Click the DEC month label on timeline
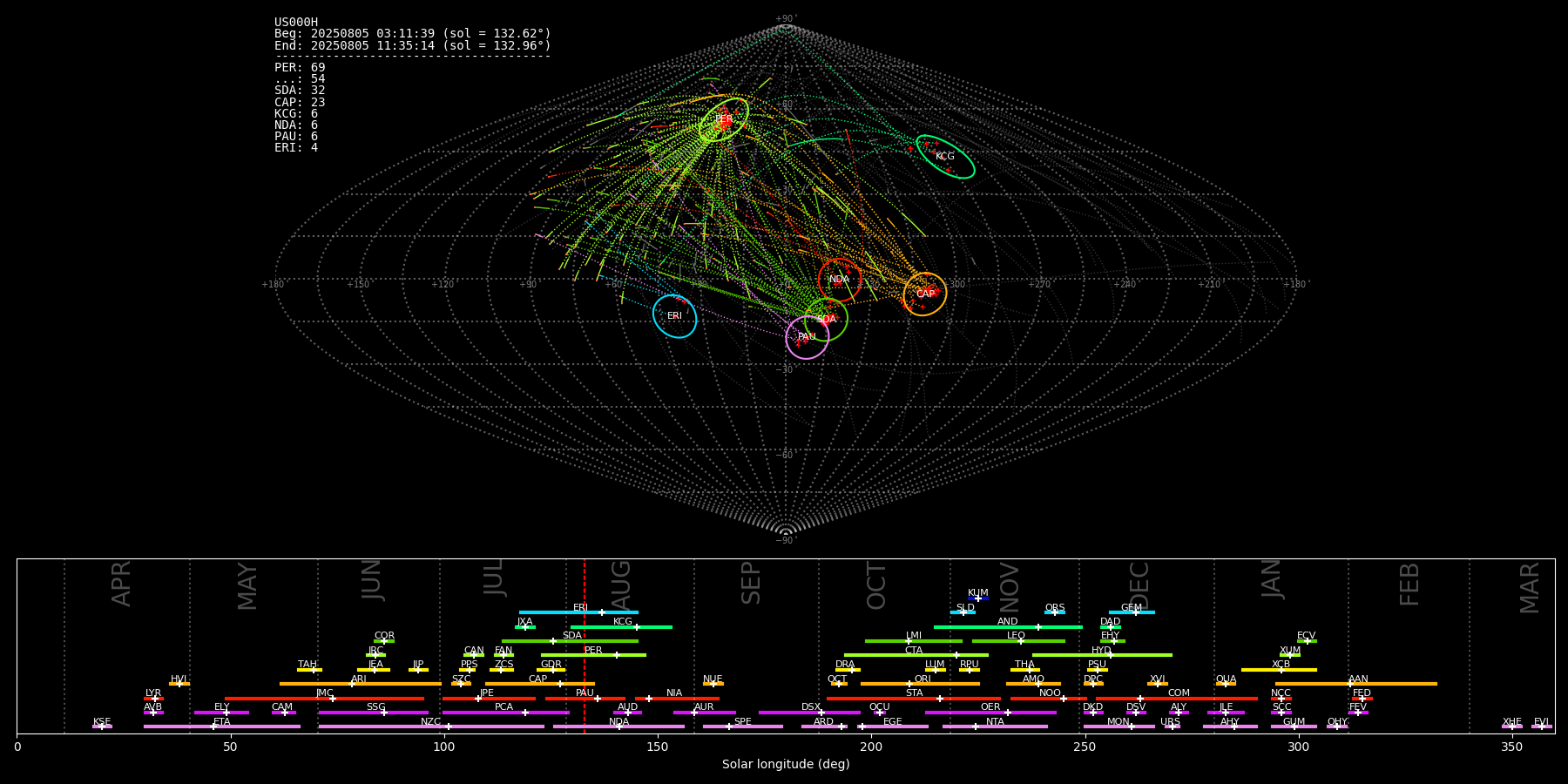Viewport: 1568px width, 784px height. click(x=1139, y=585)
